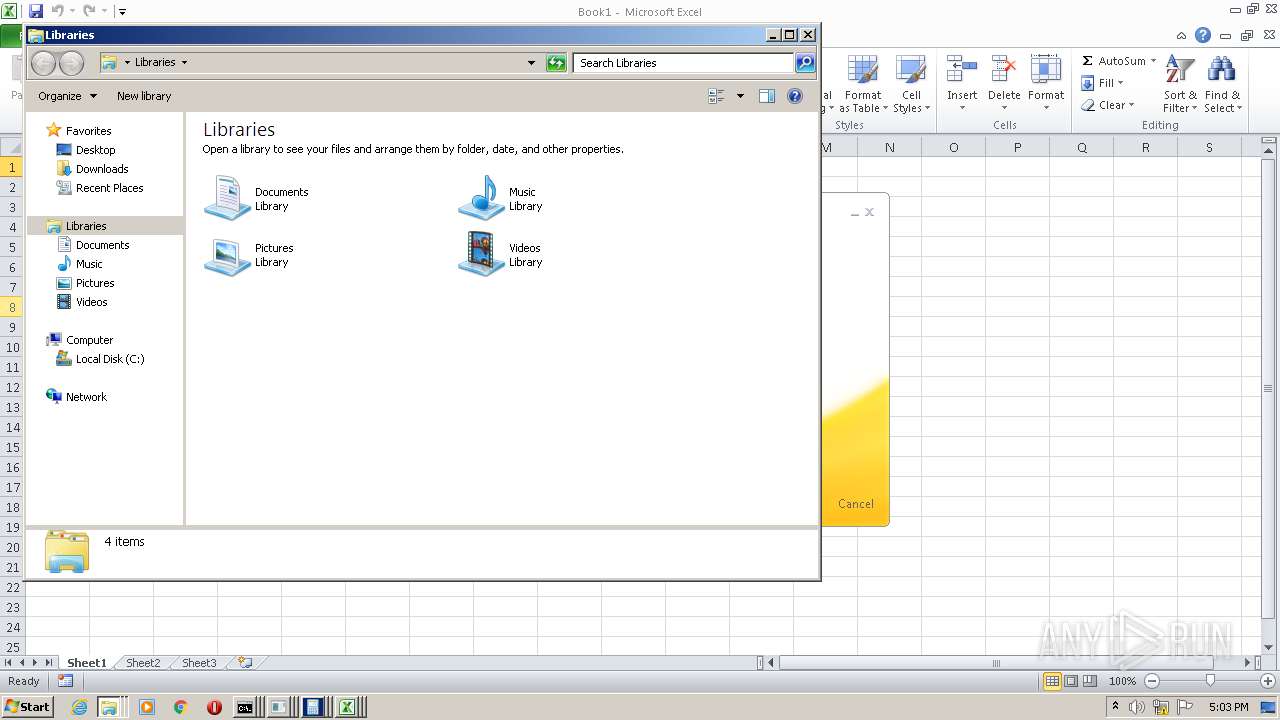This screenshot has width=1280, height=720.
Task: Click Insert Worksheet tab icon
Action: (245, 663)
